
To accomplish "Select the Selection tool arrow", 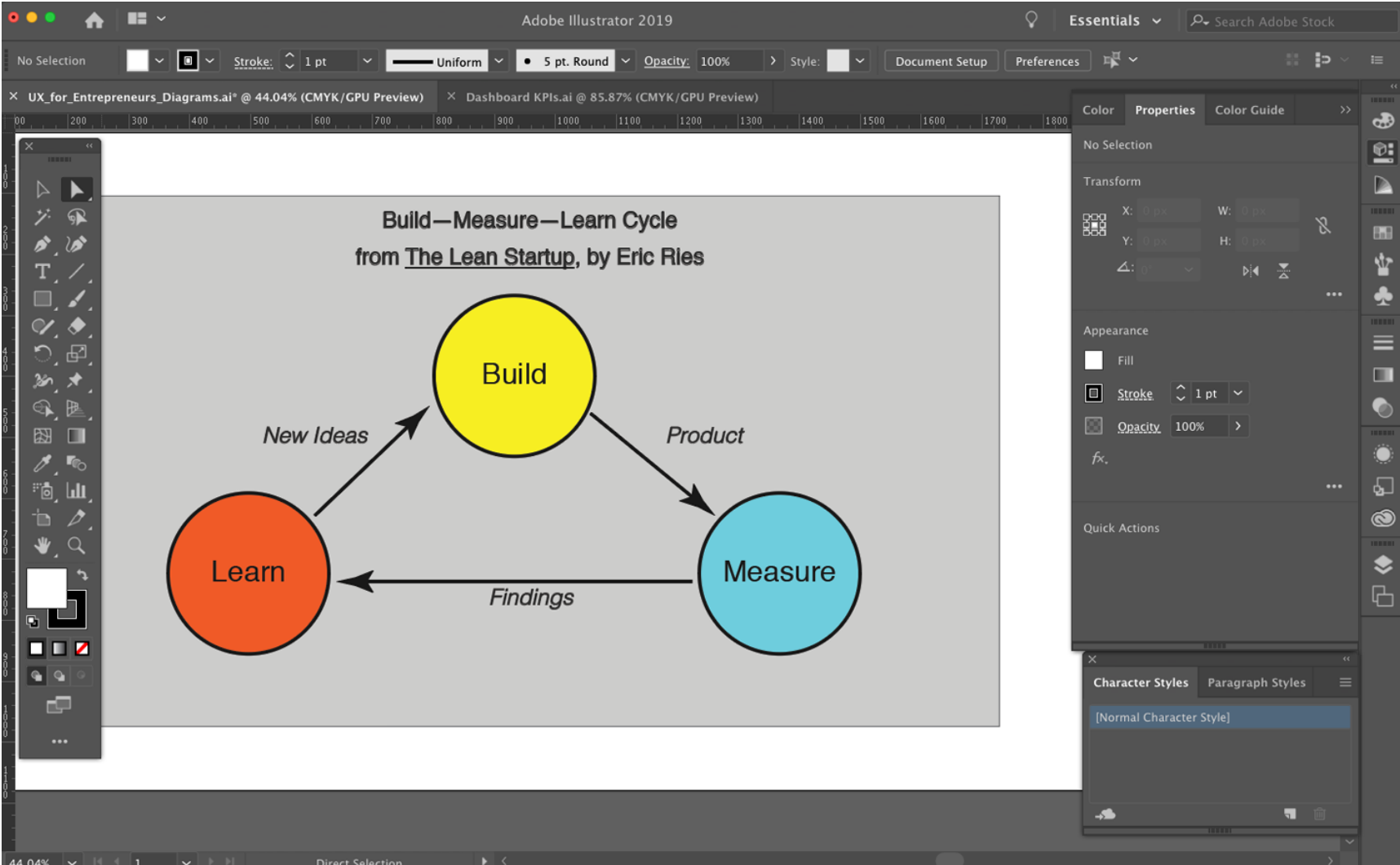I will click(x=42, y=189).
